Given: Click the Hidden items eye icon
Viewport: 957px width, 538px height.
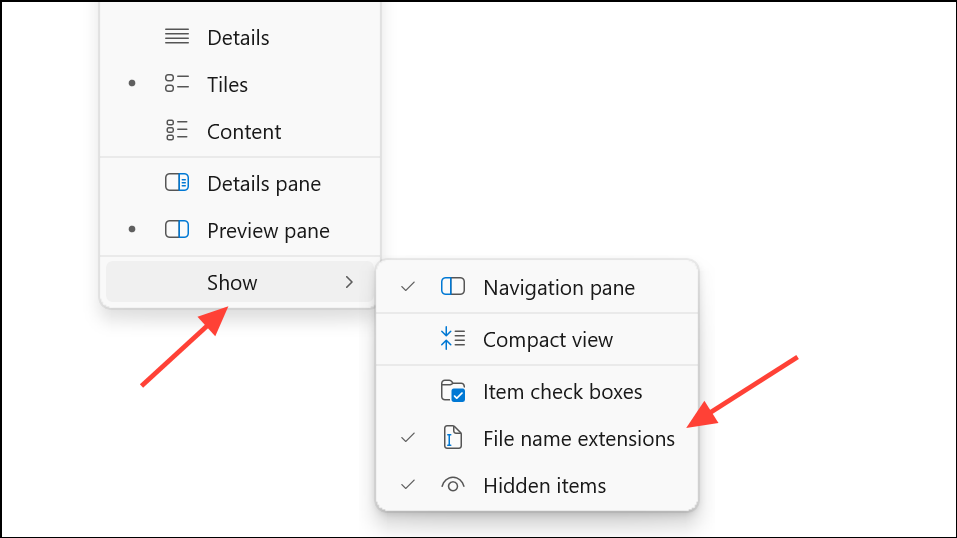Looking at the screenshot, I should (453, 486).
